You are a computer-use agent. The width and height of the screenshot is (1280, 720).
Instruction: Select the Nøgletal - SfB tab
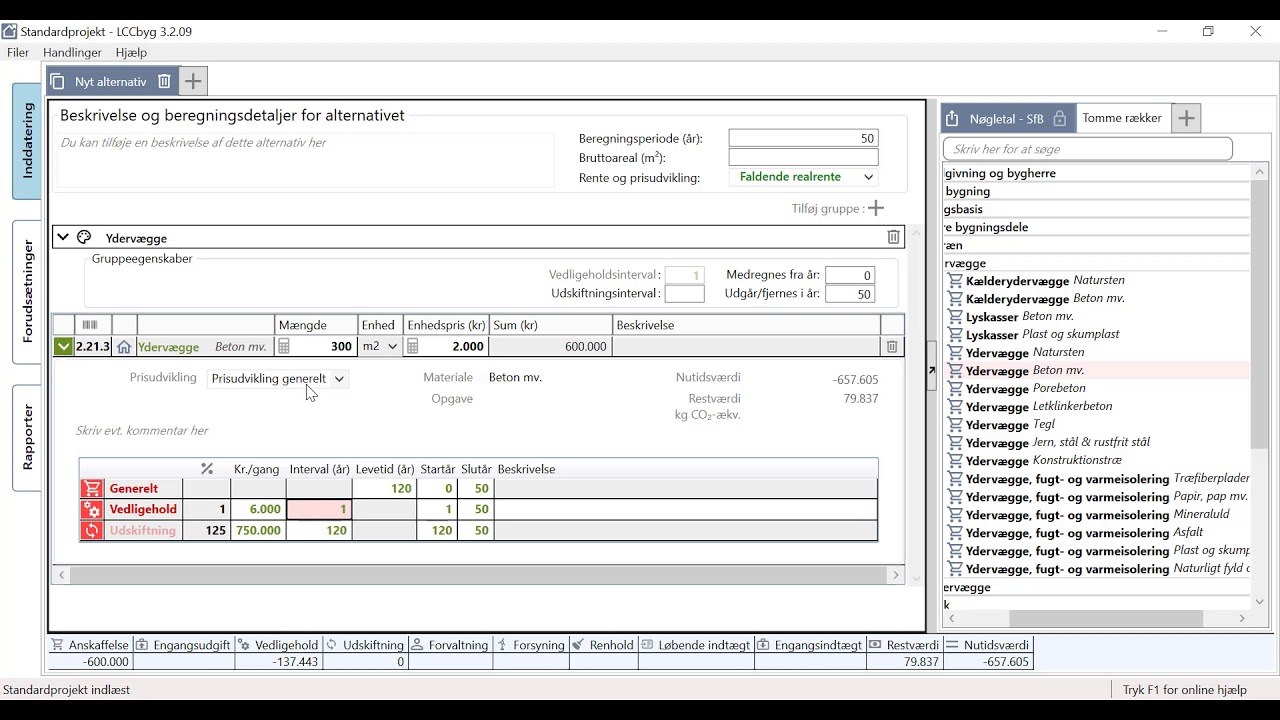(1007, 118)
